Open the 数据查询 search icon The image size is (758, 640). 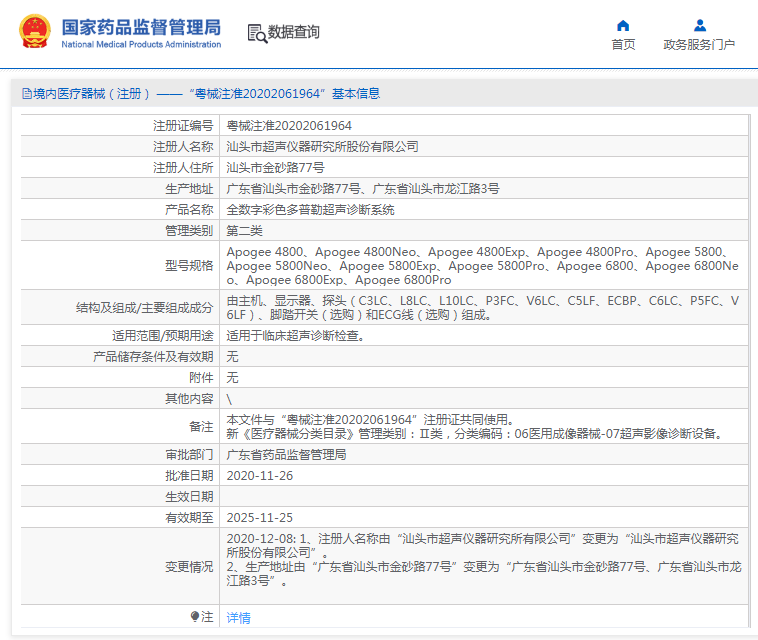[257, 33]
